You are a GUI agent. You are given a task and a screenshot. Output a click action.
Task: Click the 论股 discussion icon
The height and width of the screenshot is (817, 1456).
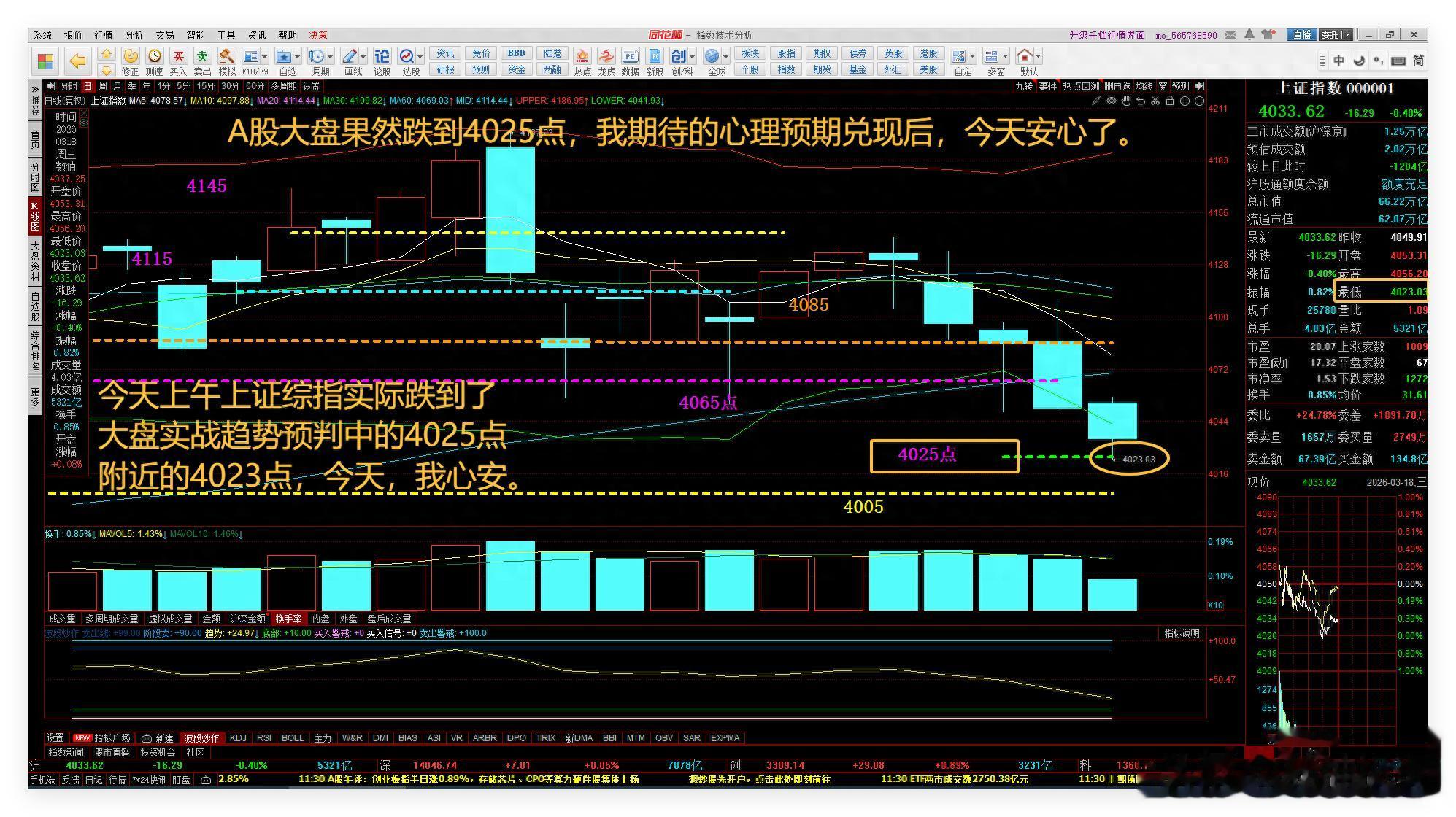pos(382,56)
